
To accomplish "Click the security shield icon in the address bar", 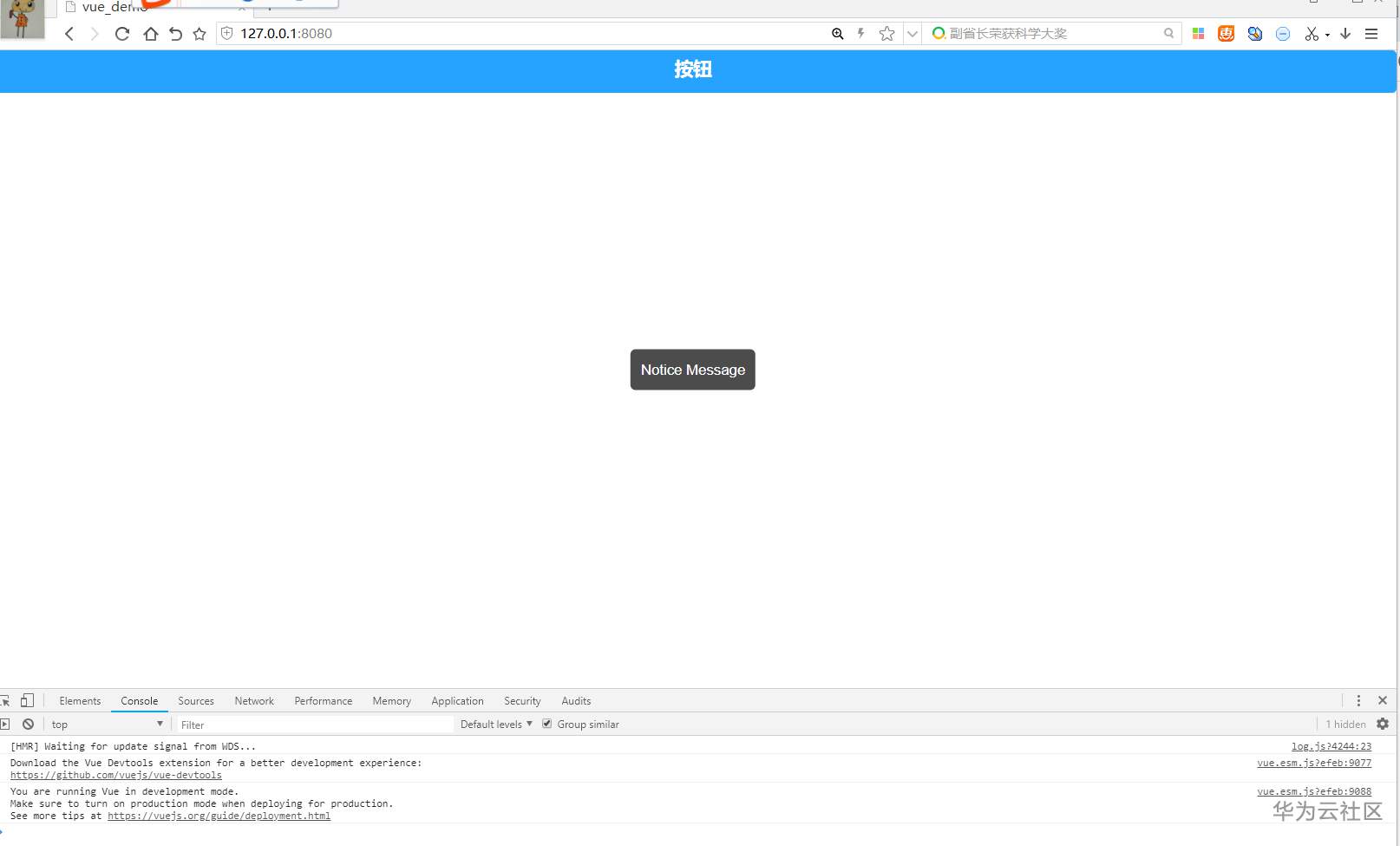I will (x=227, y=33).
